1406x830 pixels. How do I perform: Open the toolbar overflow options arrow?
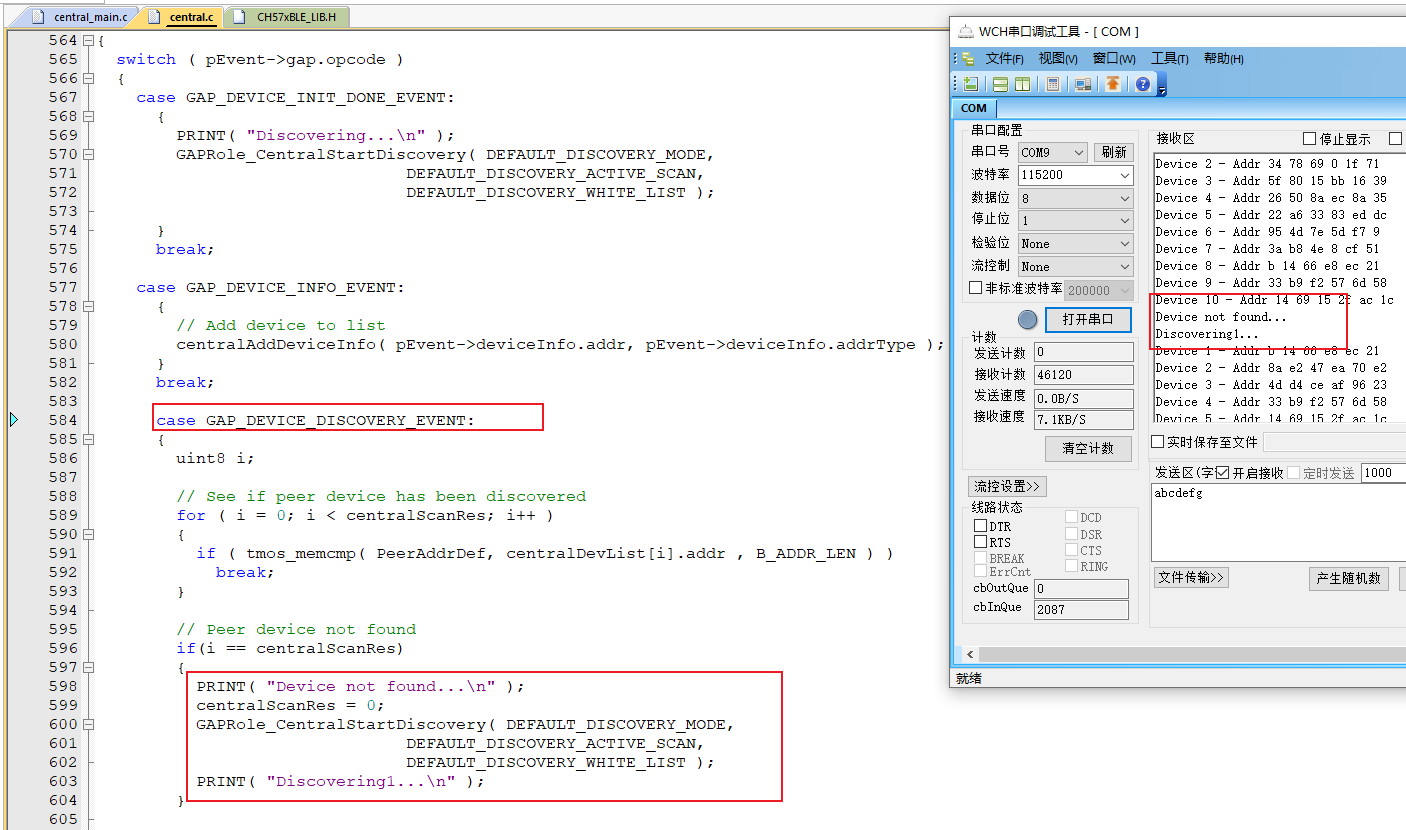[x=1162, y=90]
